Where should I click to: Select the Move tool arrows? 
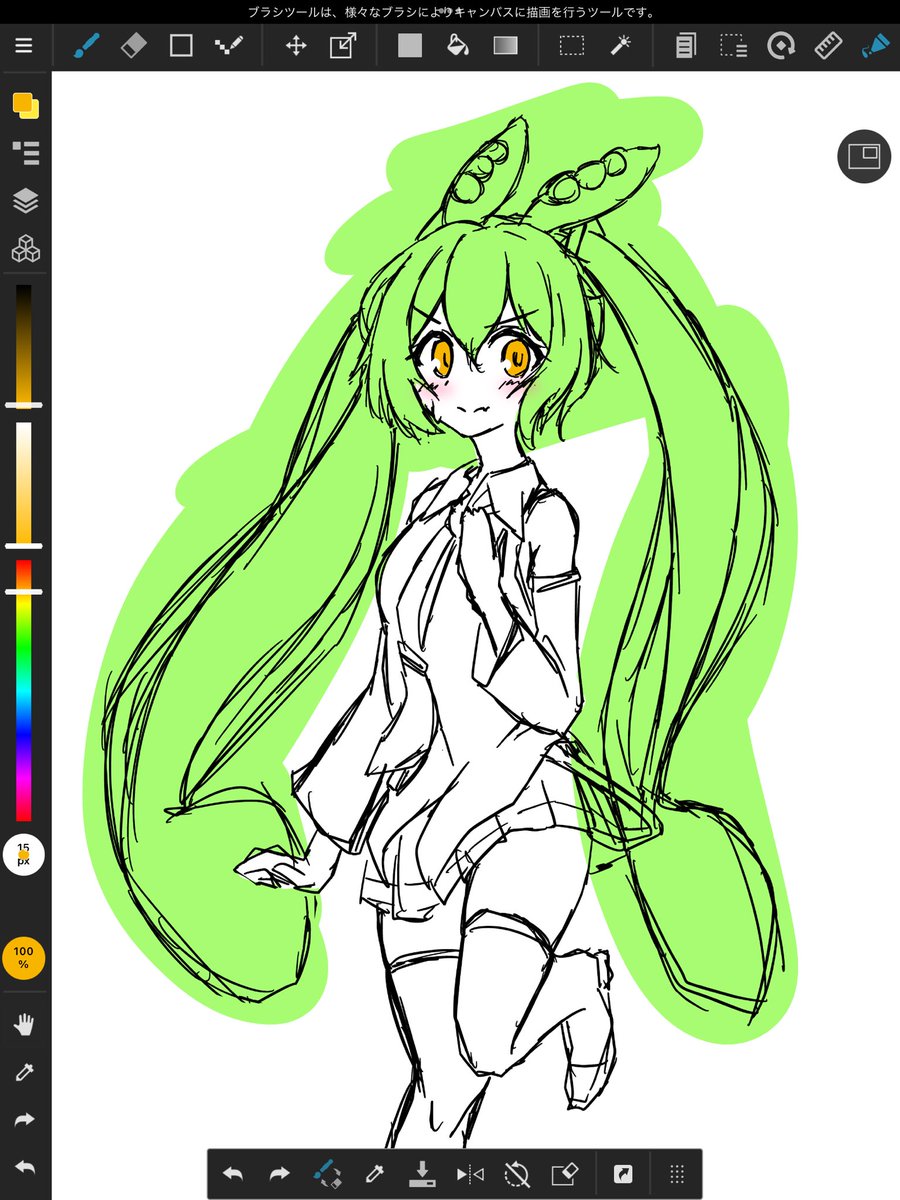click(296, 46)
